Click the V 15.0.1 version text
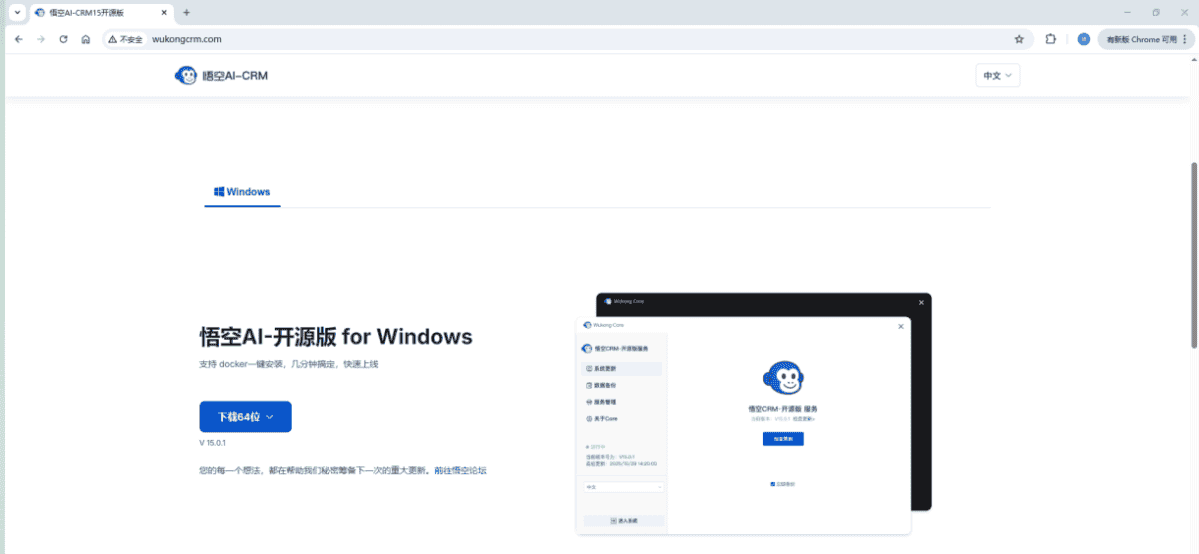1199x554 pixels. [213, 443]
